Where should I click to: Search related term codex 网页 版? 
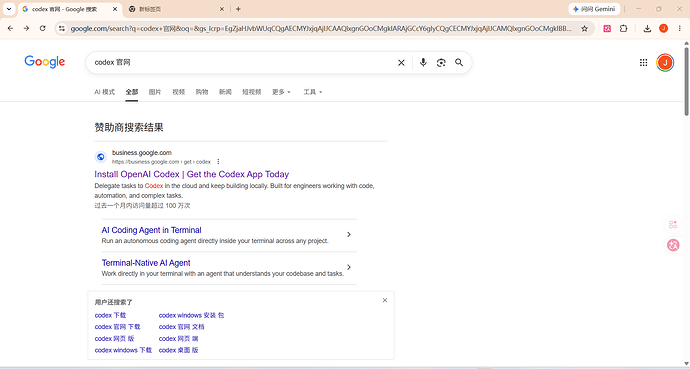pos(114,339)
